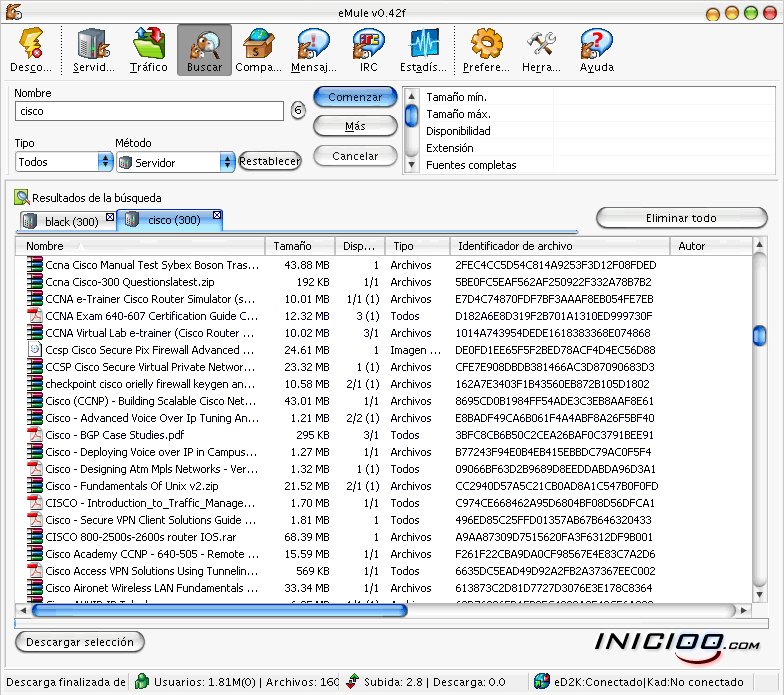Image resolution: width=784 pixels, height=695 pixels.
Task: Select the Cisco - Fundamentals Of Unix v2.zip row
Action: [x=384, y=486]
